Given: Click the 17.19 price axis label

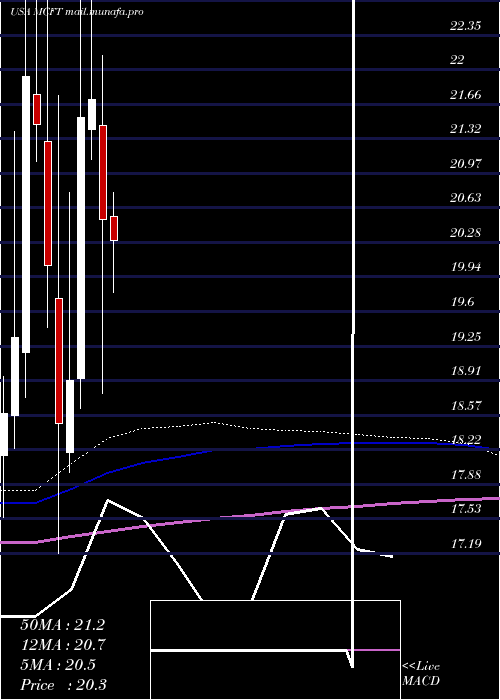Looking at the screenshot, I should (x=465, y=543).
